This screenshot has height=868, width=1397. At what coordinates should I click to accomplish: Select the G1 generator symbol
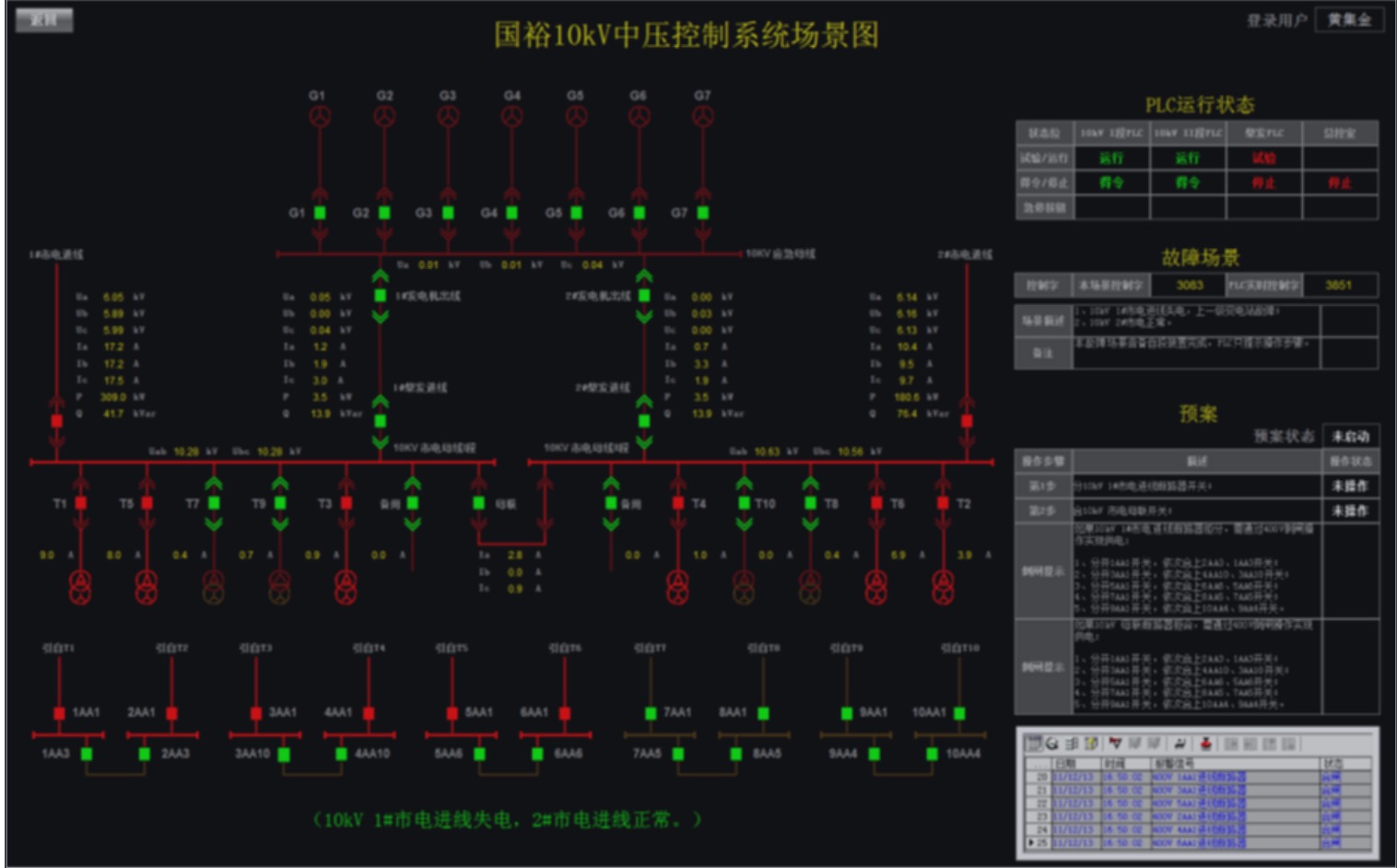[x=320, y=117]
